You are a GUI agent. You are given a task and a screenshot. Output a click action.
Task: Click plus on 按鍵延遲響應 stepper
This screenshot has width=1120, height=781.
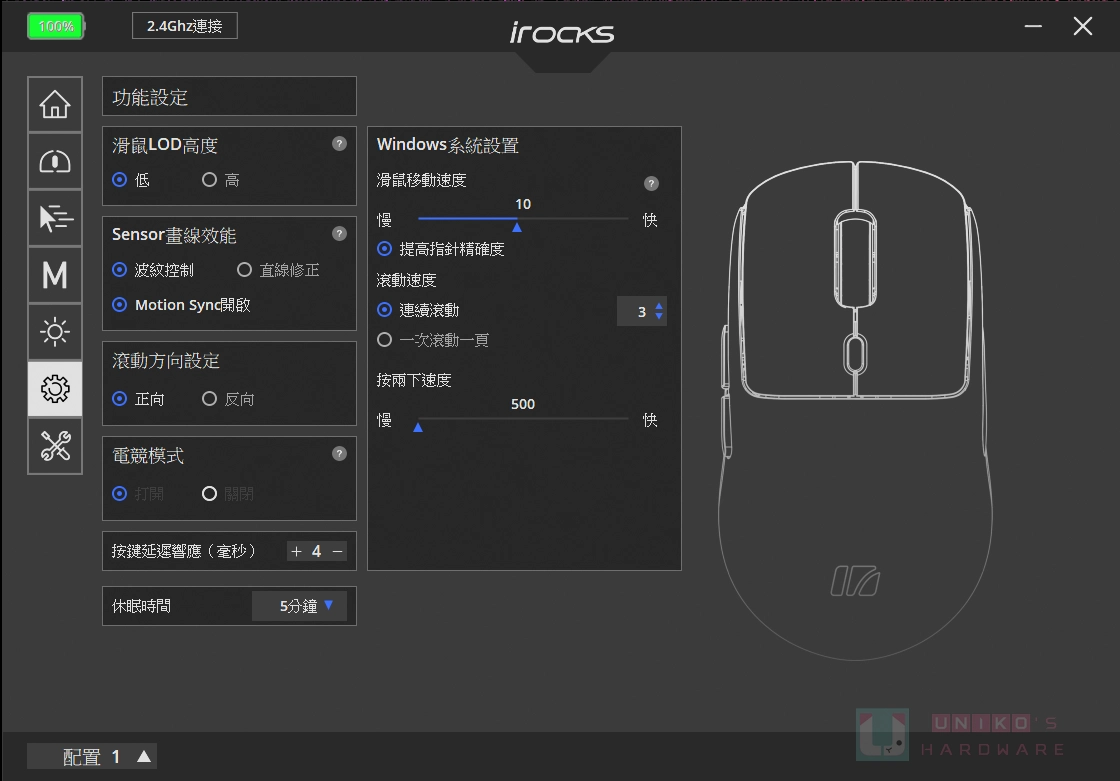pyautogui.click(x=296, y=552)
